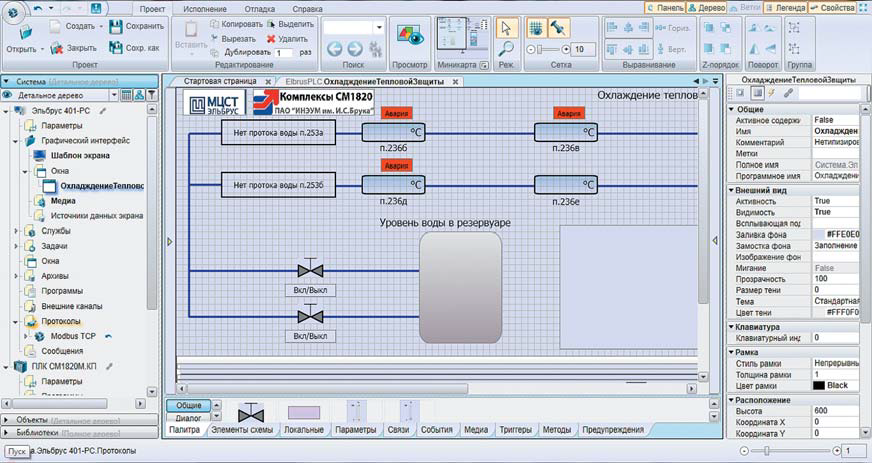Click the link icon in properties panel
The height and width of the screenshot is (463, 872).
pos(788,93)
